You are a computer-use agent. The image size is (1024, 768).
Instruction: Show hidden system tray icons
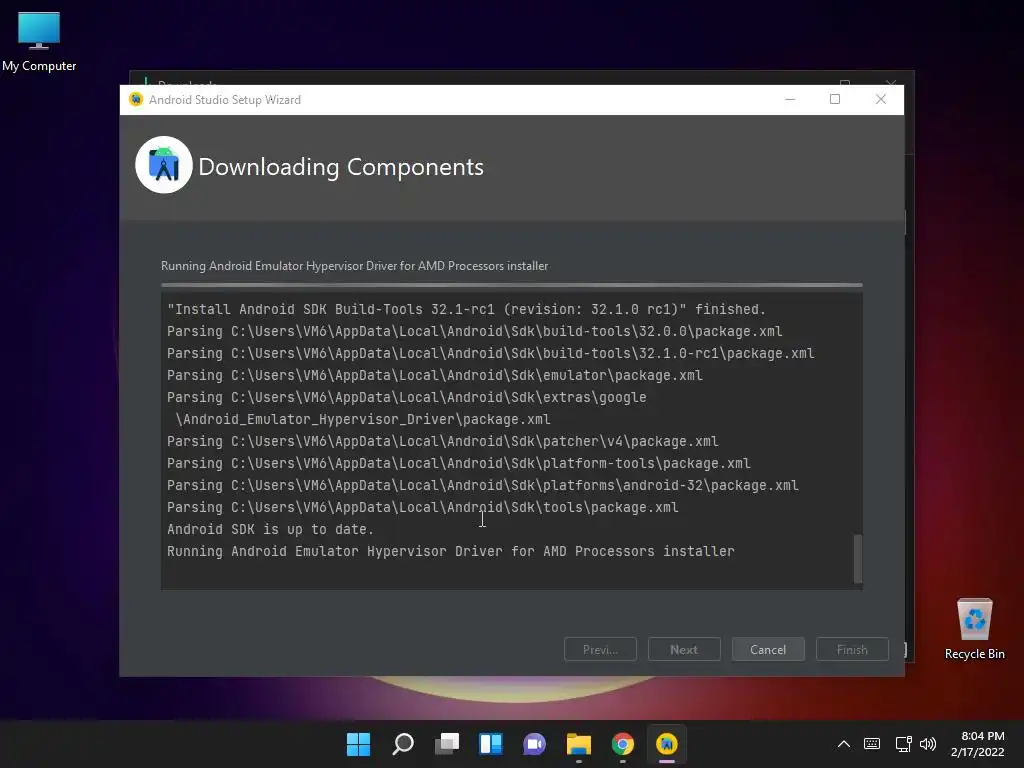coord(844,744)
